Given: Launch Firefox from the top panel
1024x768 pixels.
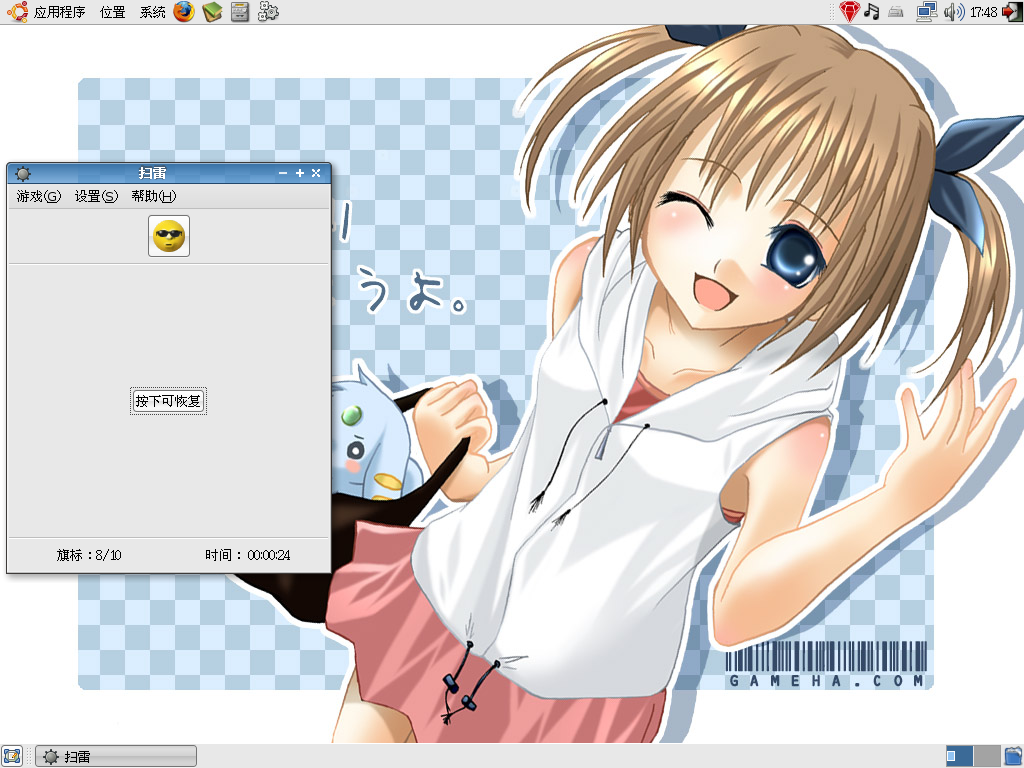Looking at the screenshot, I should pos(184,12).
